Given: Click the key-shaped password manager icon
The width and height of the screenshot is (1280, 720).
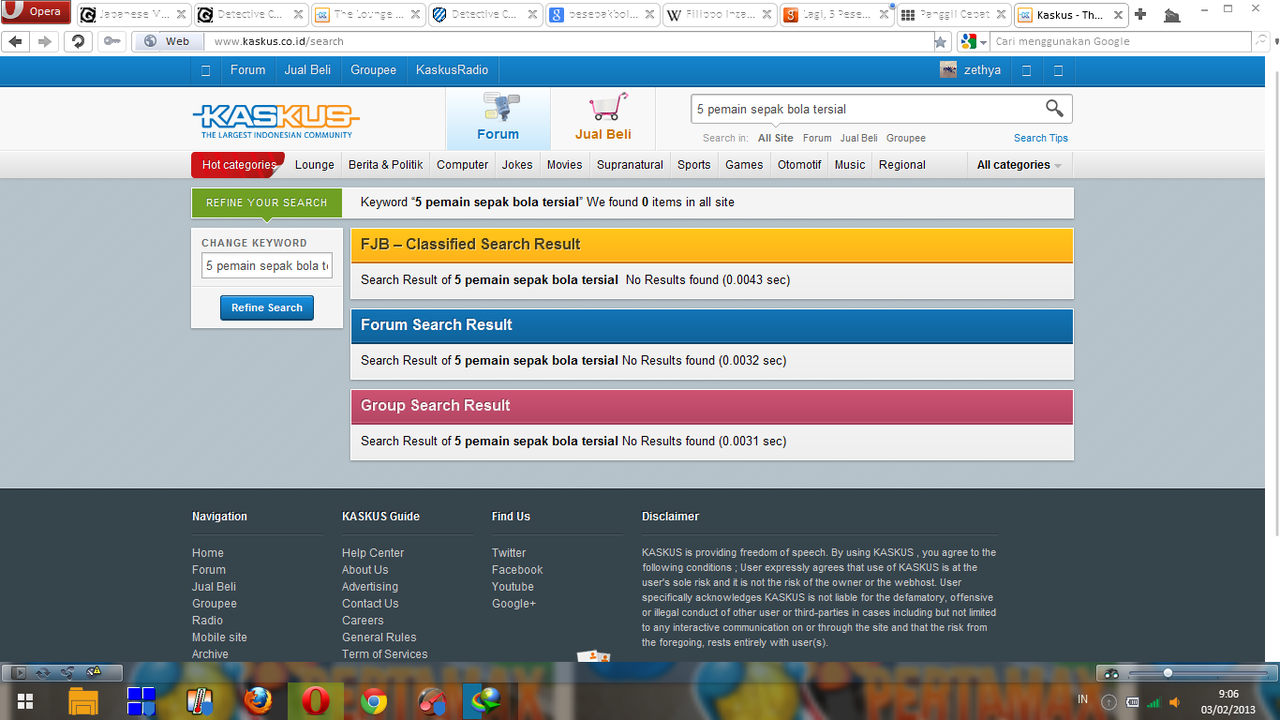Looking at the screenshot, I should point(111,41).
